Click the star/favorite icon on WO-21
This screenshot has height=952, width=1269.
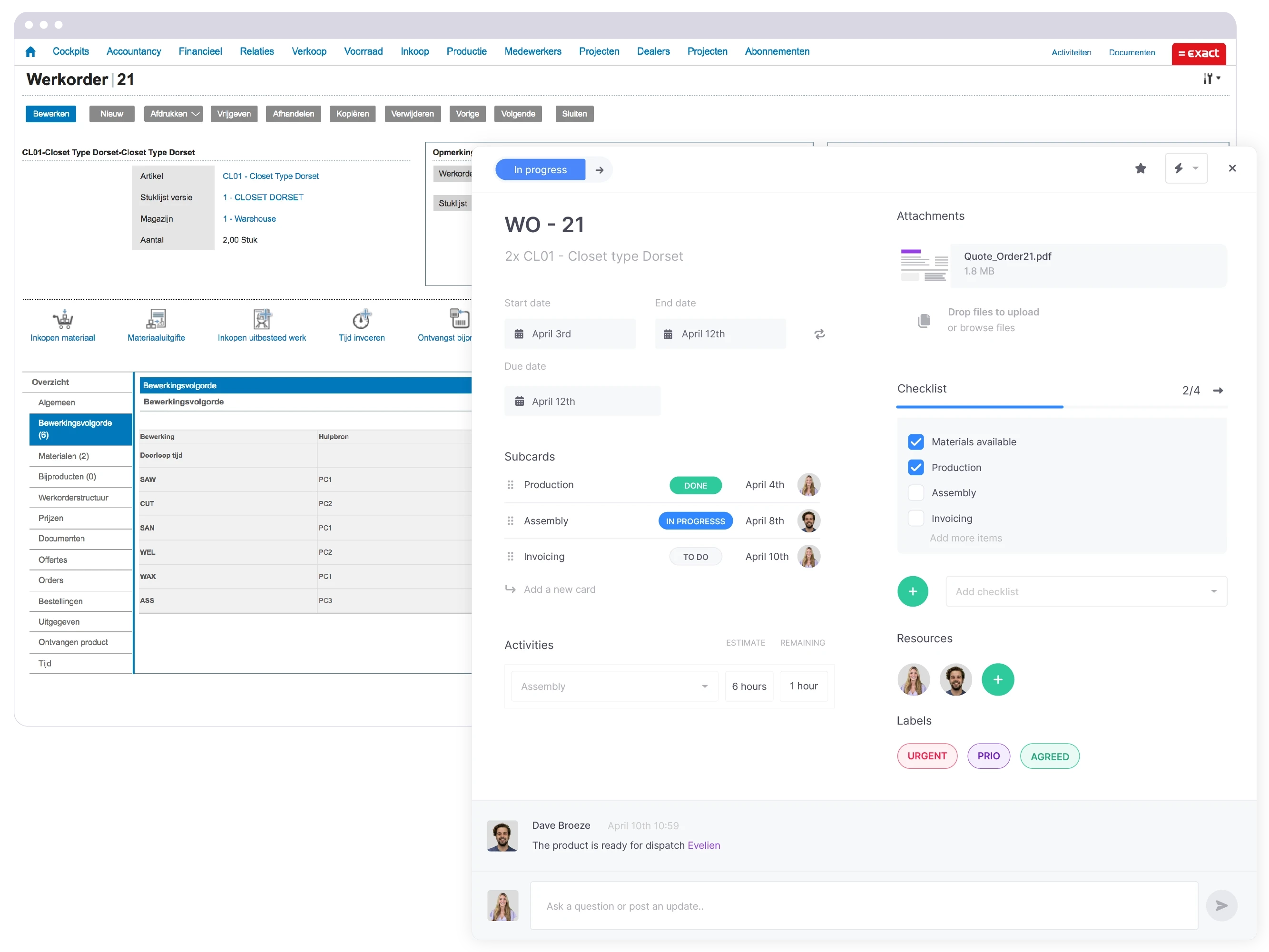[x=1140, y=169]
